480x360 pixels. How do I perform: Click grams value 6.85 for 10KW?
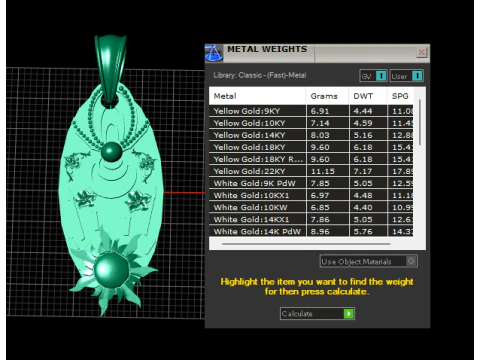(x=320, y=207)
